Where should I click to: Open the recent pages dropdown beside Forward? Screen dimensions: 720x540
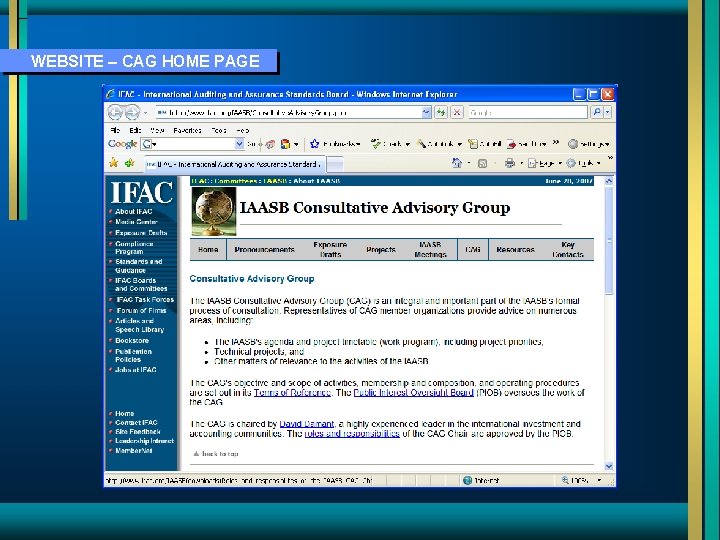tap(145, 112)
